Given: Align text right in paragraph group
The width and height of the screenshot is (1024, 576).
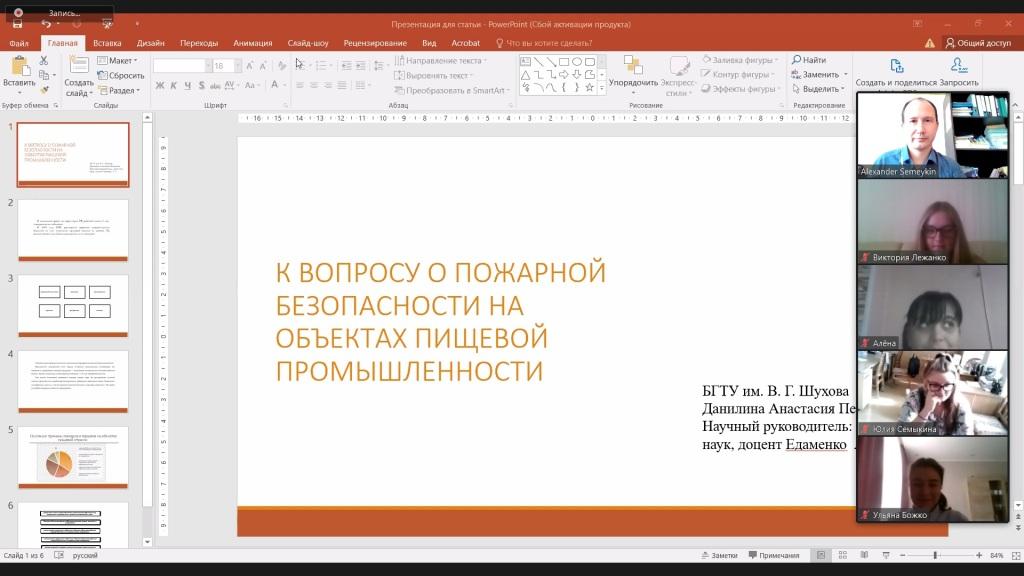Looking at the screenshot, I should (x=328, y=86).
